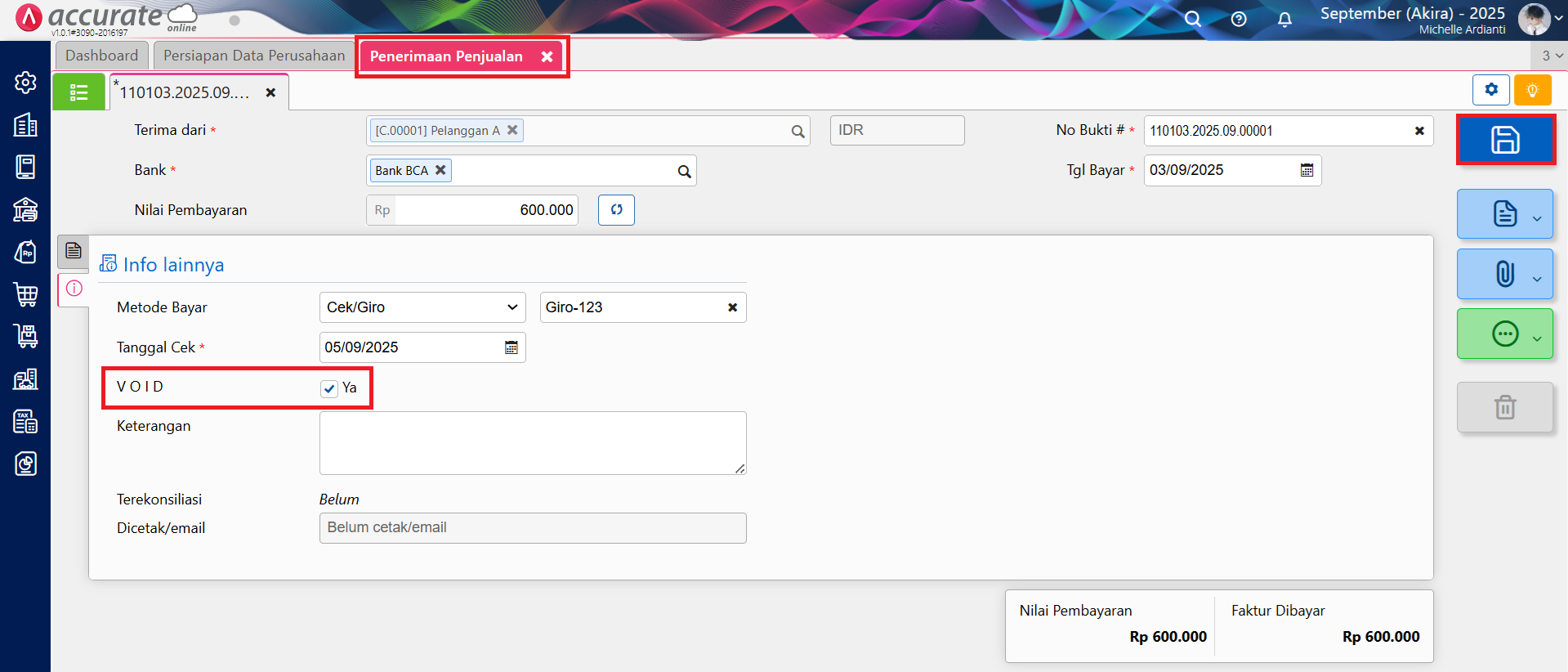The width and height of the screenshot is (1568, 672).
Task: Click the recalculate payment value refresh icon
Action: pos(616,210)
